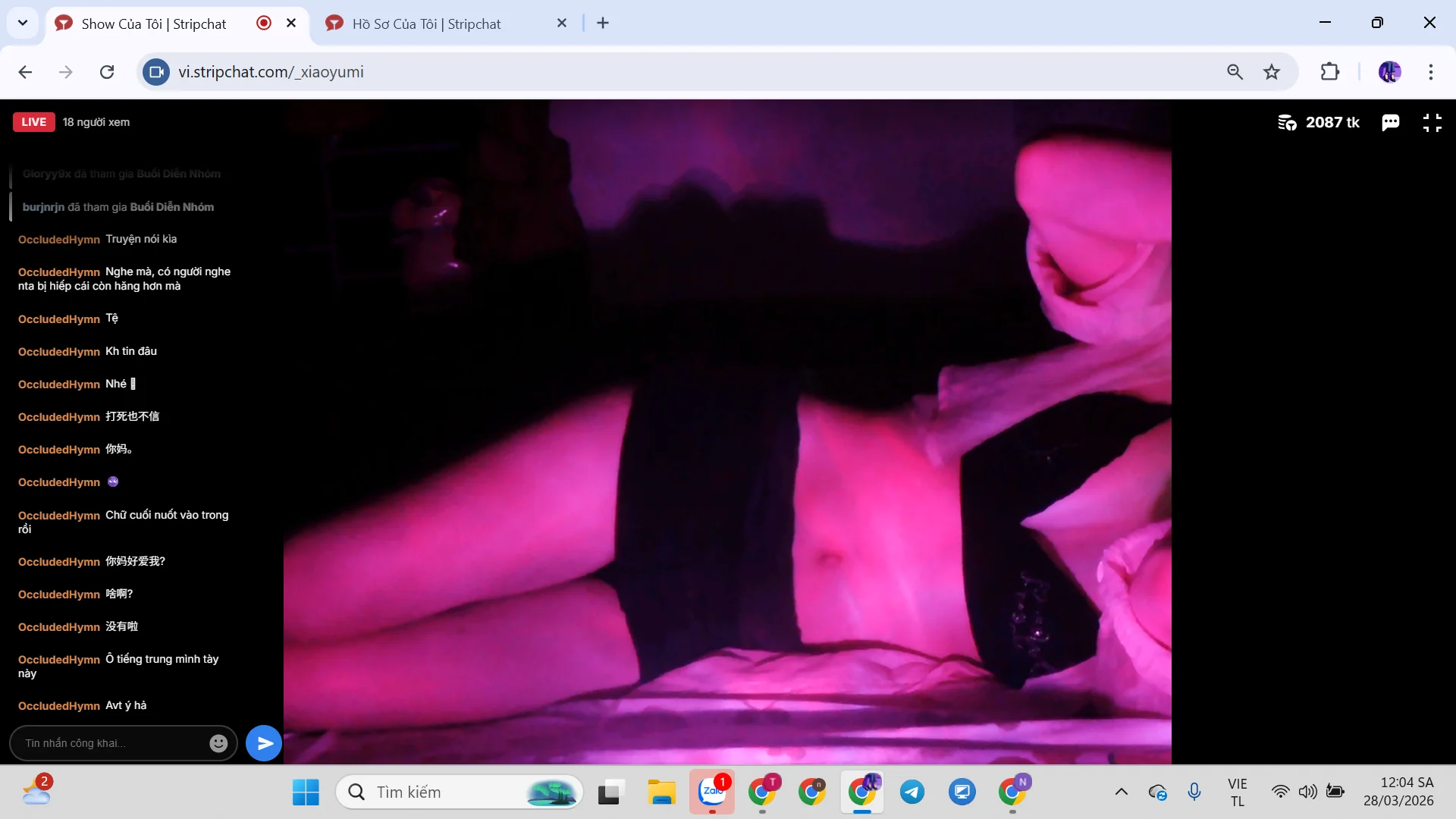Open the 2087 tk token balance
Screen dimensions: 1456x819
point(1319,123)
